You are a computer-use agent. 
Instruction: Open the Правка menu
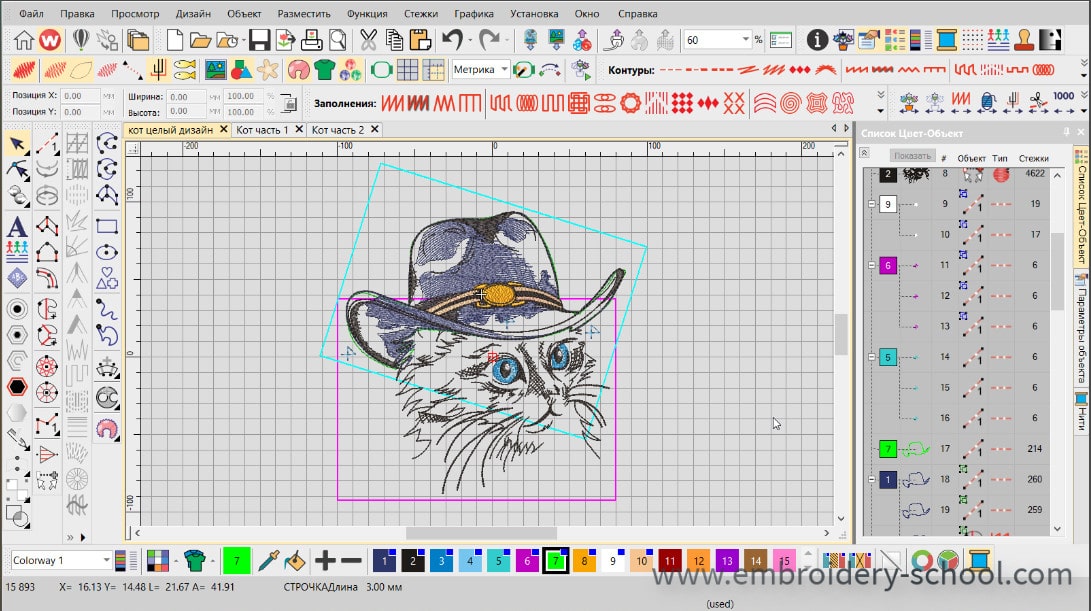(77, 13)
